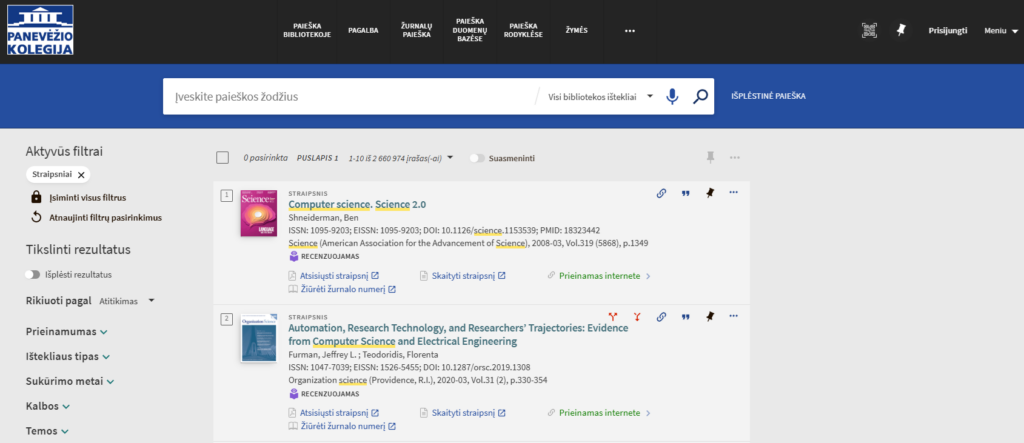Open Žurnalų paieška menu item
1024x443 pixels.
(416, 30)
